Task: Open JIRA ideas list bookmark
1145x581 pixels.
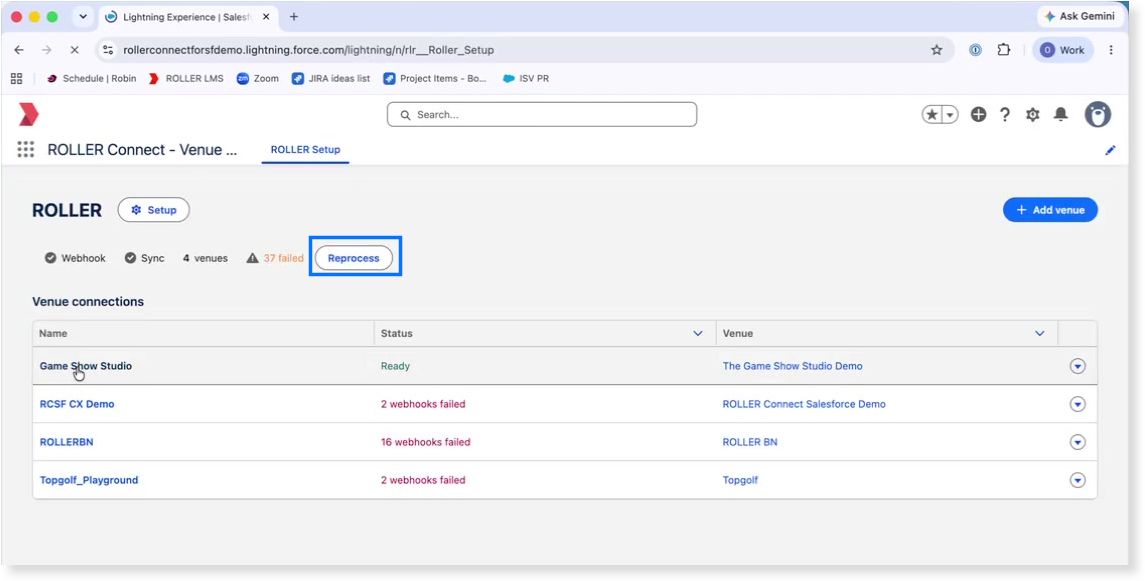Action: [x=331, y=78]
